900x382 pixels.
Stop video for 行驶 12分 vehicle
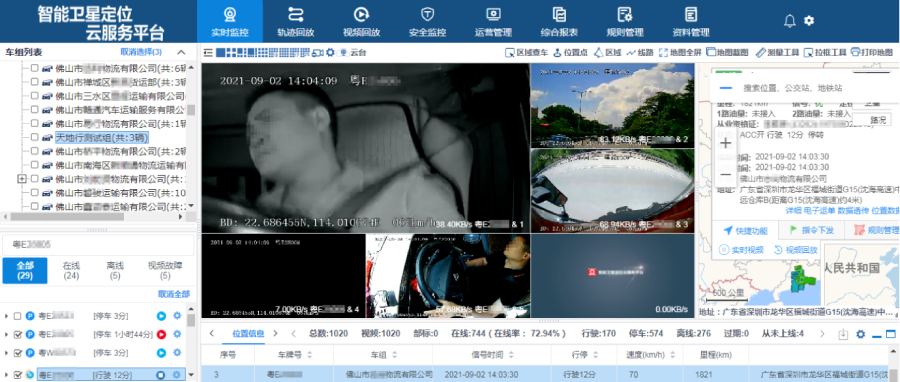[161, 375]
